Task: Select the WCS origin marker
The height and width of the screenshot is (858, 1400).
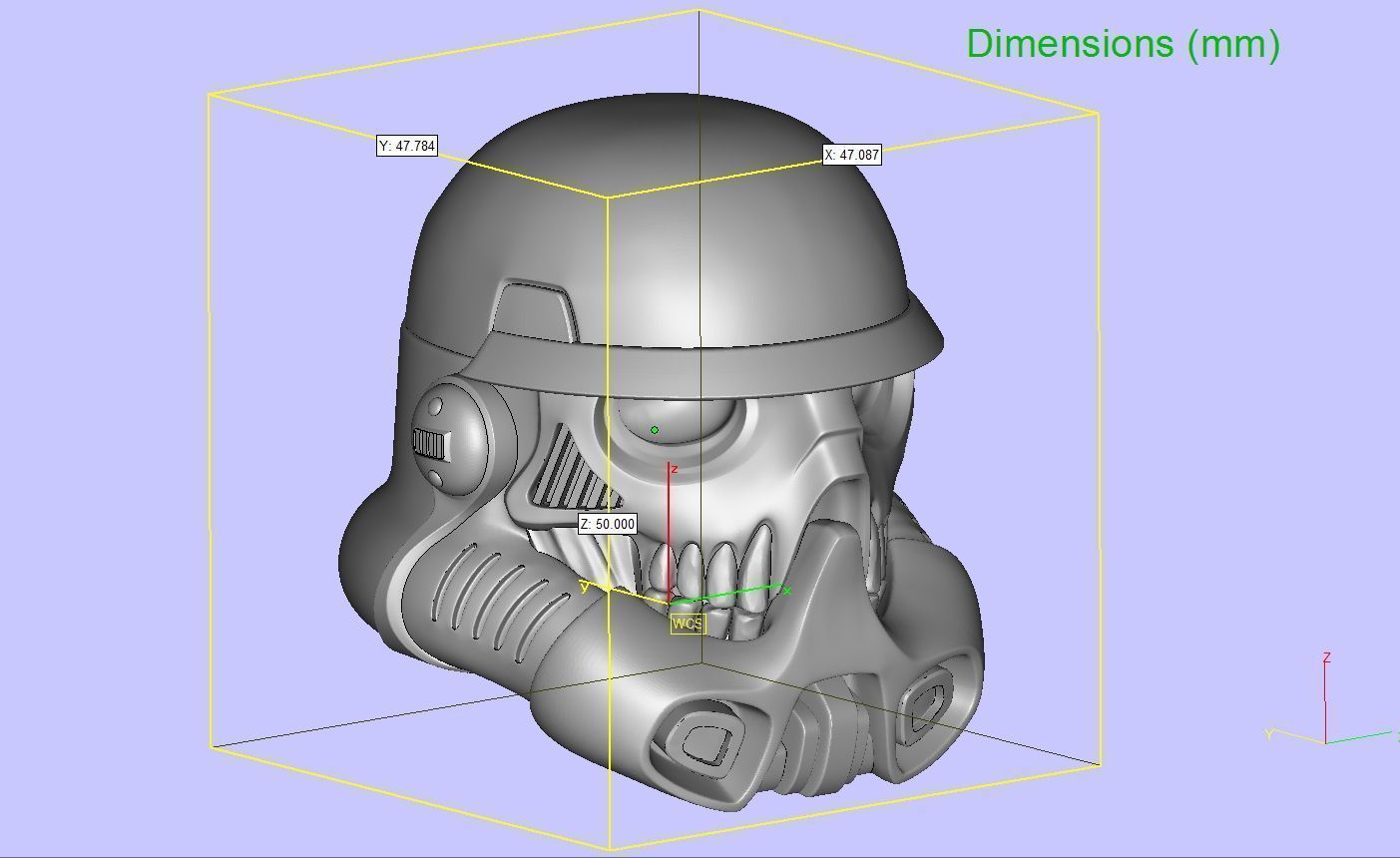Action: [688, 624]
